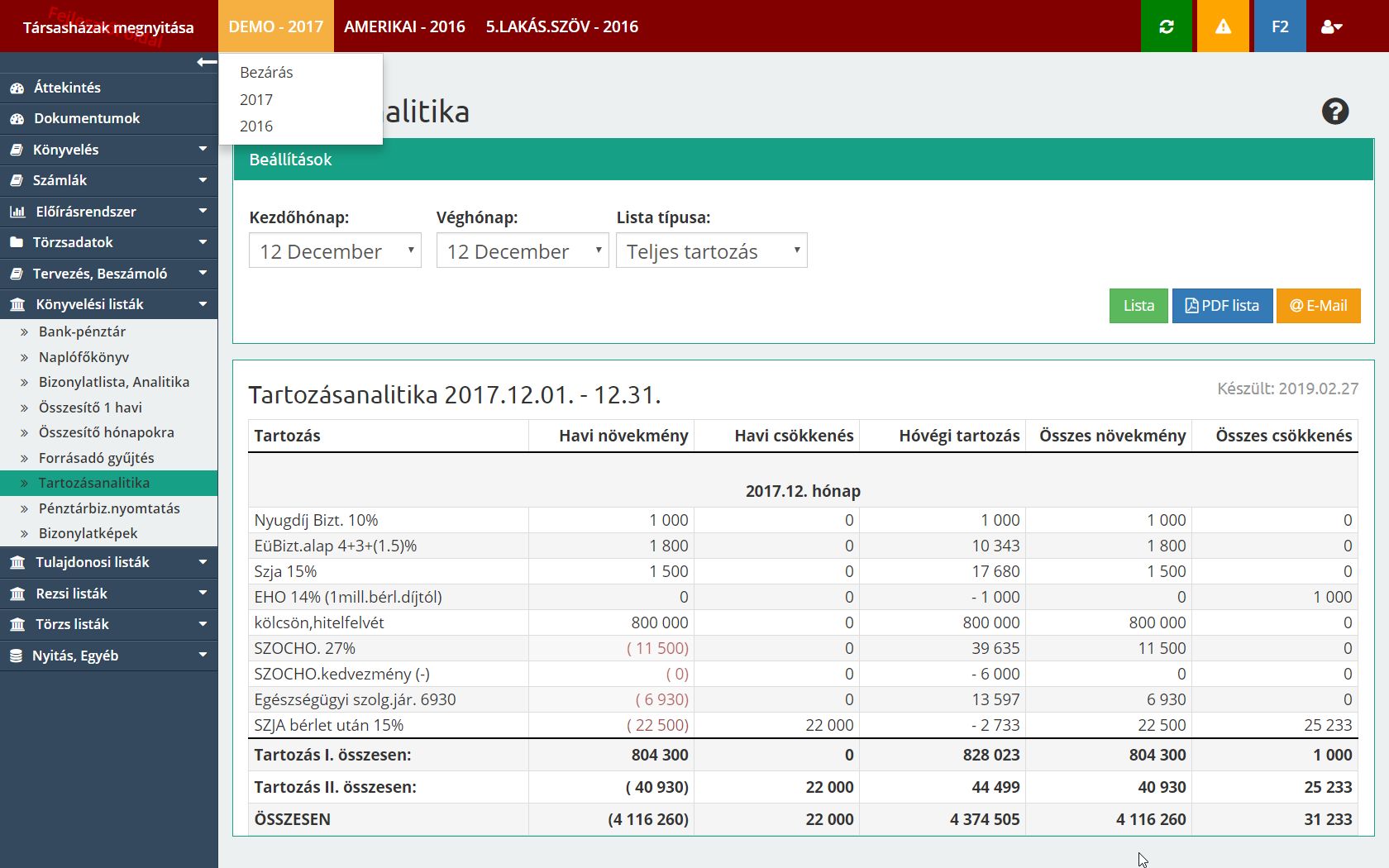Click the user account icon

pyautogui.click(x=1331, y=26)
